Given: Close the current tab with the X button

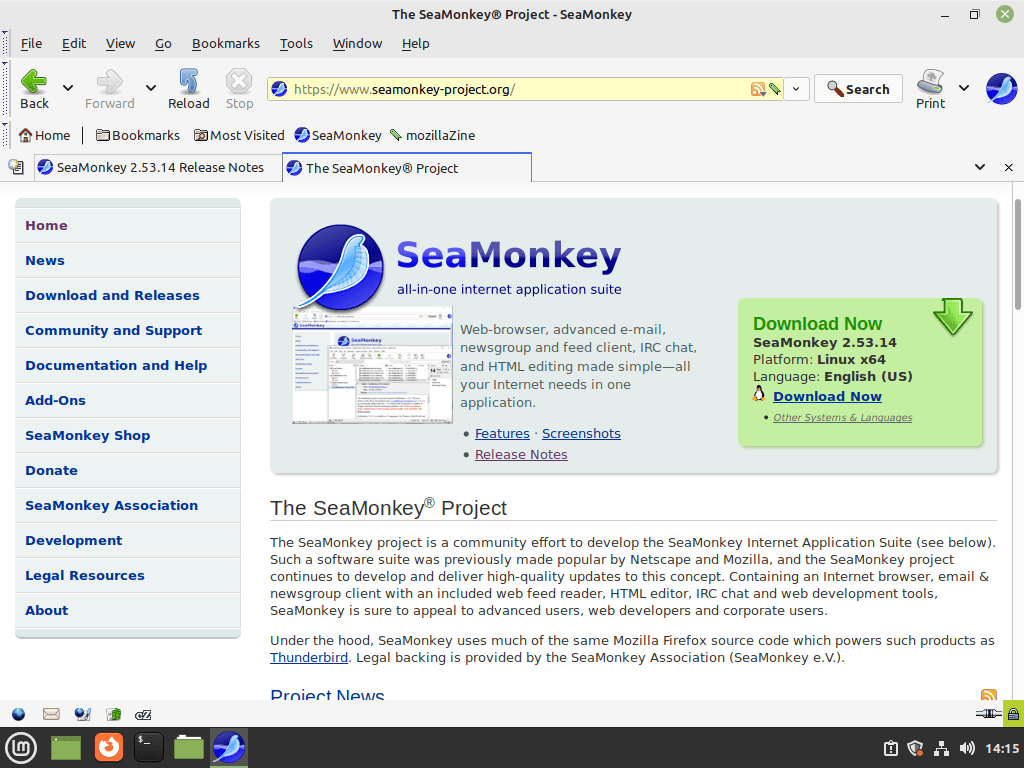Looking at the screenshot, I should [1008, 167].
